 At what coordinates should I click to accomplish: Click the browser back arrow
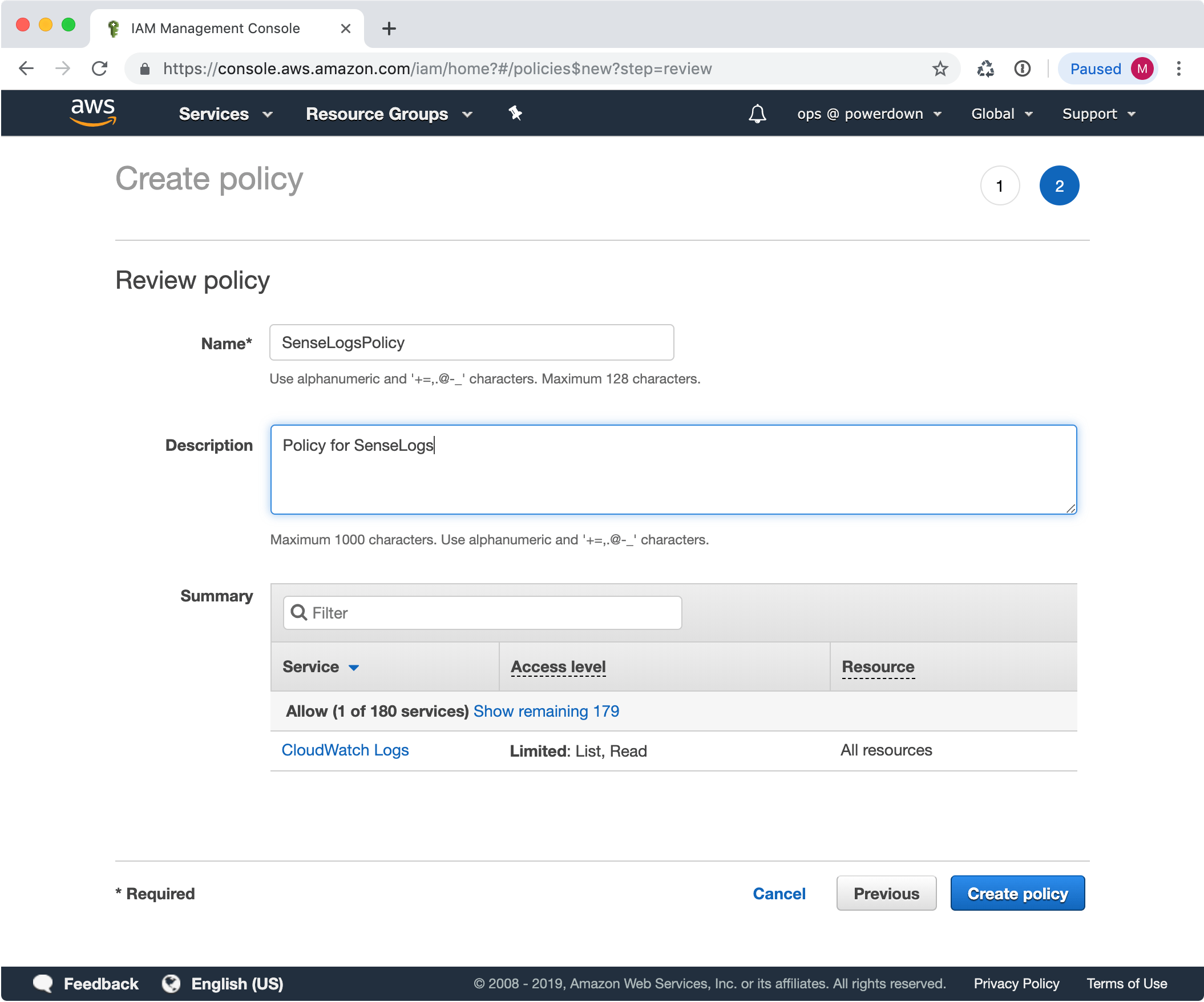(26, 69)
